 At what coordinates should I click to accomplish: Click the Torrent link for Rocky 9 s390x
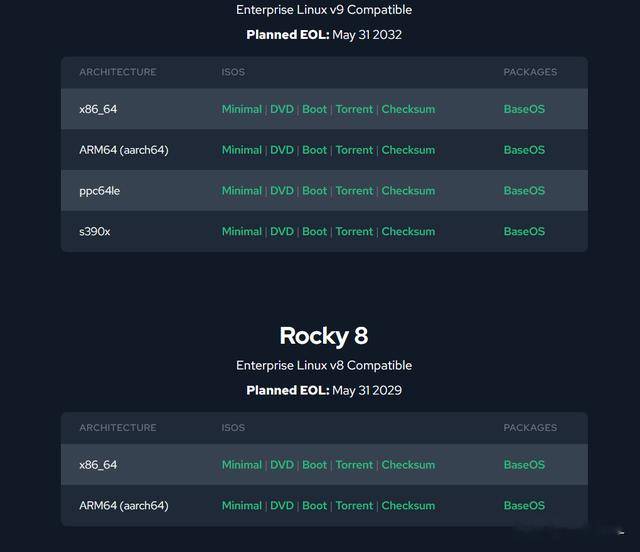coord(354,231)
